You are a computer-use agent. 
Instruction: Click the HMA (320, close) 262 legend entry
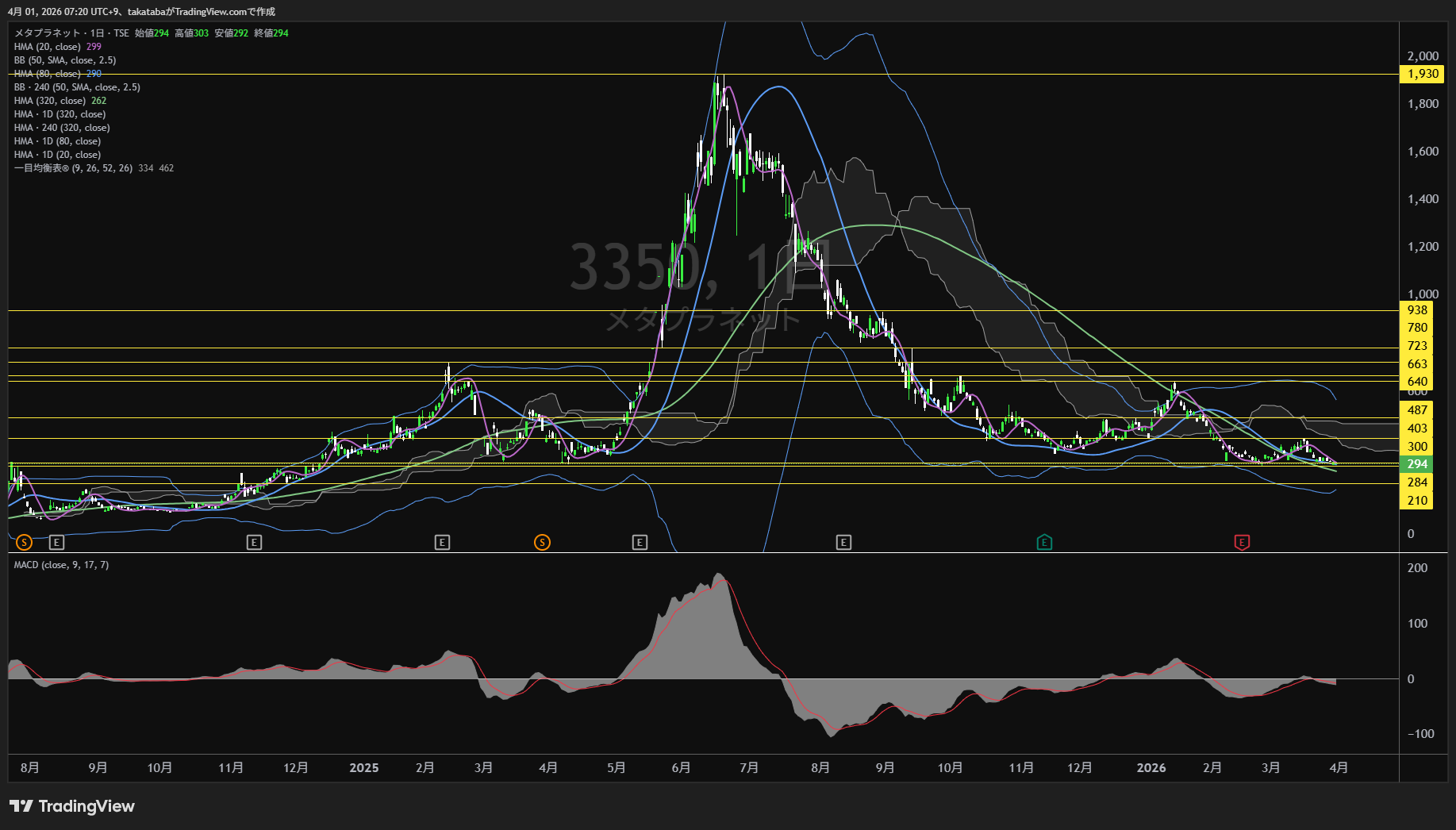tap(49, 101)
